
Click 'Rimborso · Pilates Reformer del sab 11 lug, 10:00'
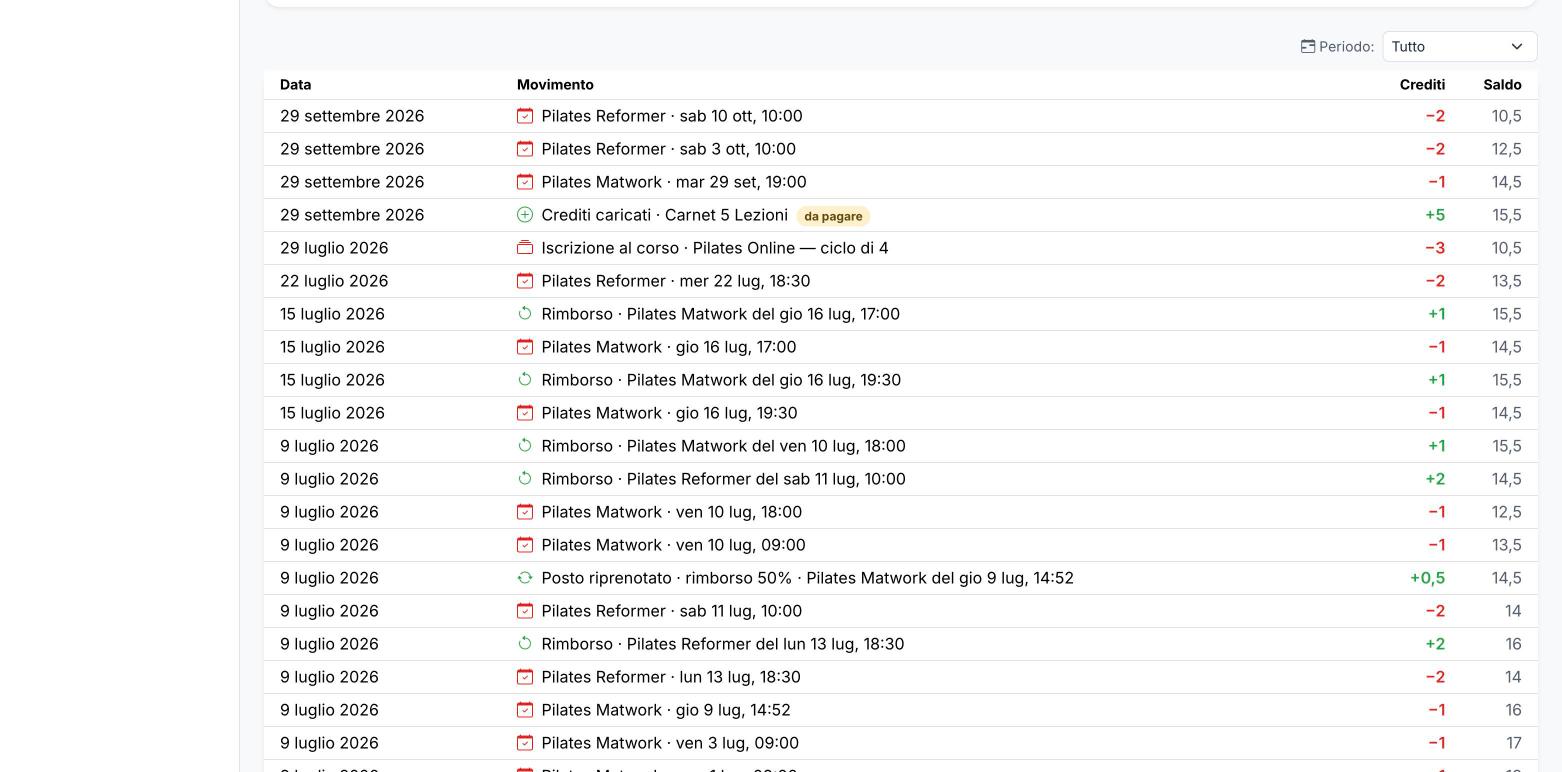click(724, 479)
